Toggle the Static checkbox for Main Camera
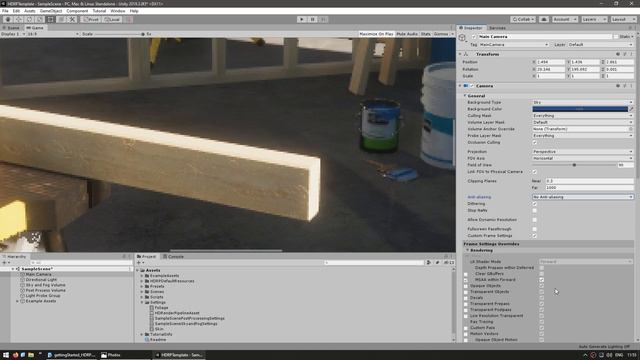Image resolution: width=640 pixels, height=360 pixels. [616, 36]
